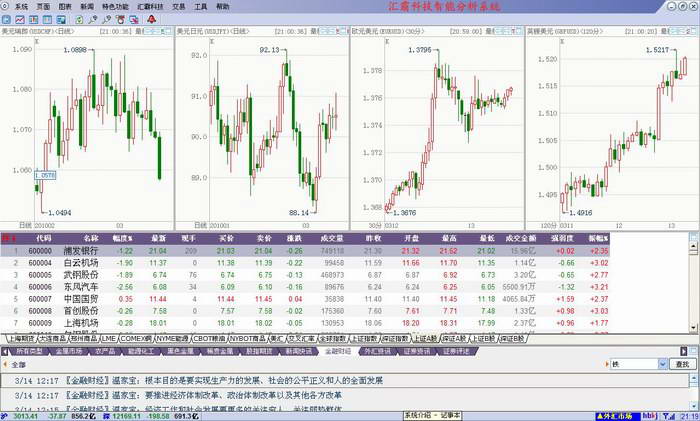Select the 600008 首创股份 row
The width and height of the screenshot is (700, 421).
[x=305, y=311]
